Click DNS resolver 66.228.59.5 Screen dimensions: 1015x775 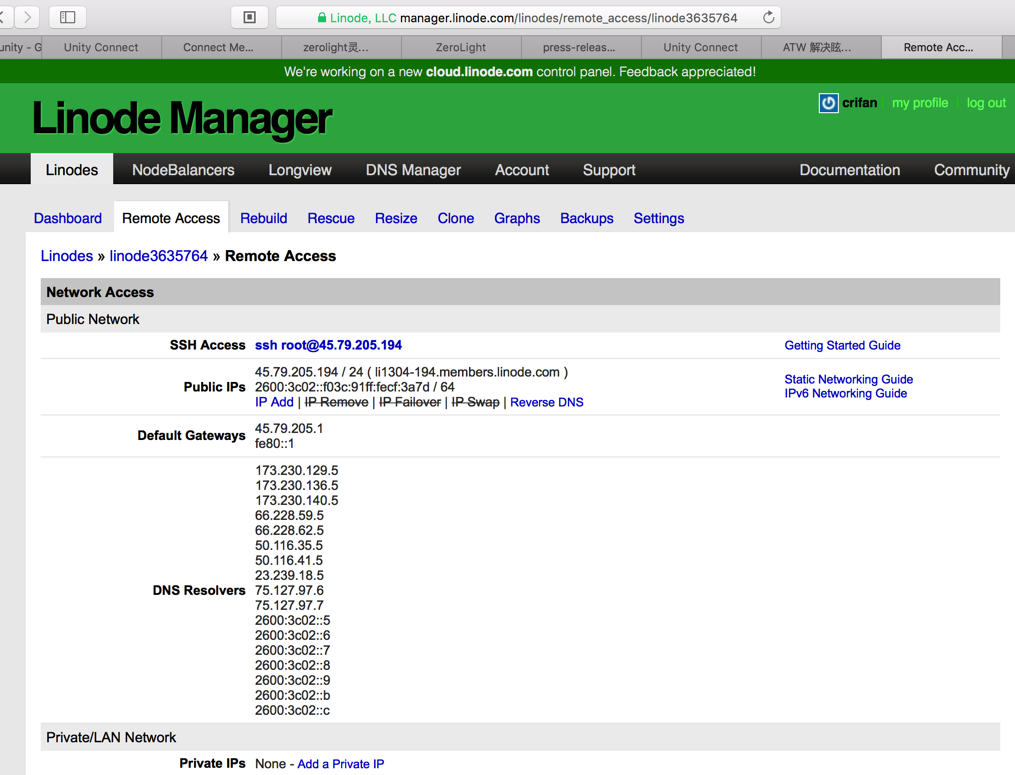point(289,515)
